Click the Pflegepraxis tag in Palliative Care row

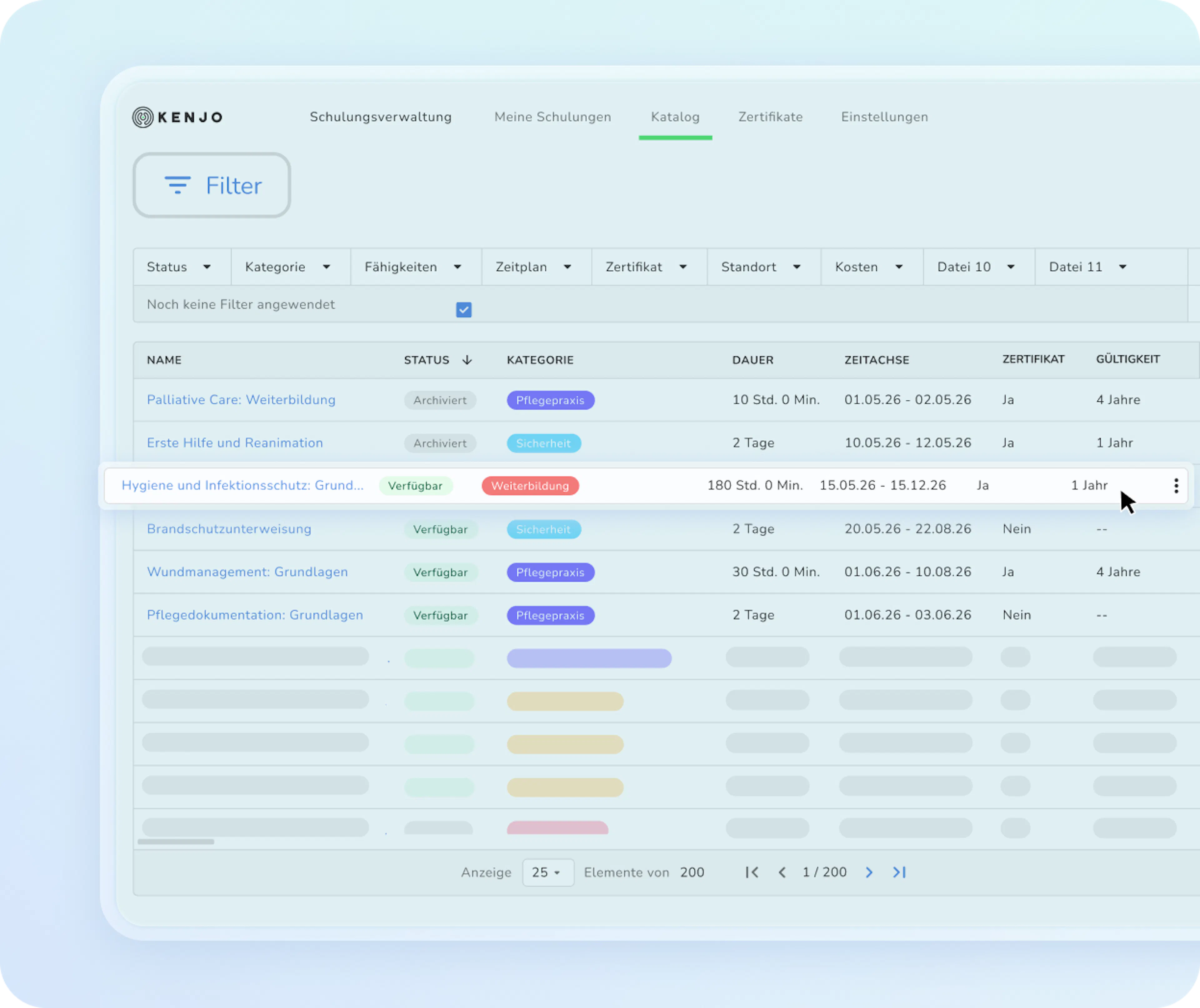(x=550, y=400)
